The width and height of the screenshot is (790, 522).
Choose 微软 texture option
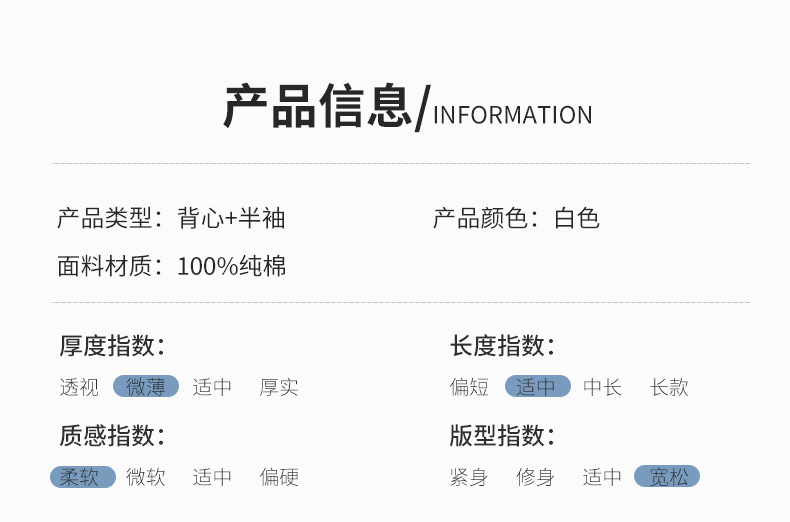[x=146, y=477]
